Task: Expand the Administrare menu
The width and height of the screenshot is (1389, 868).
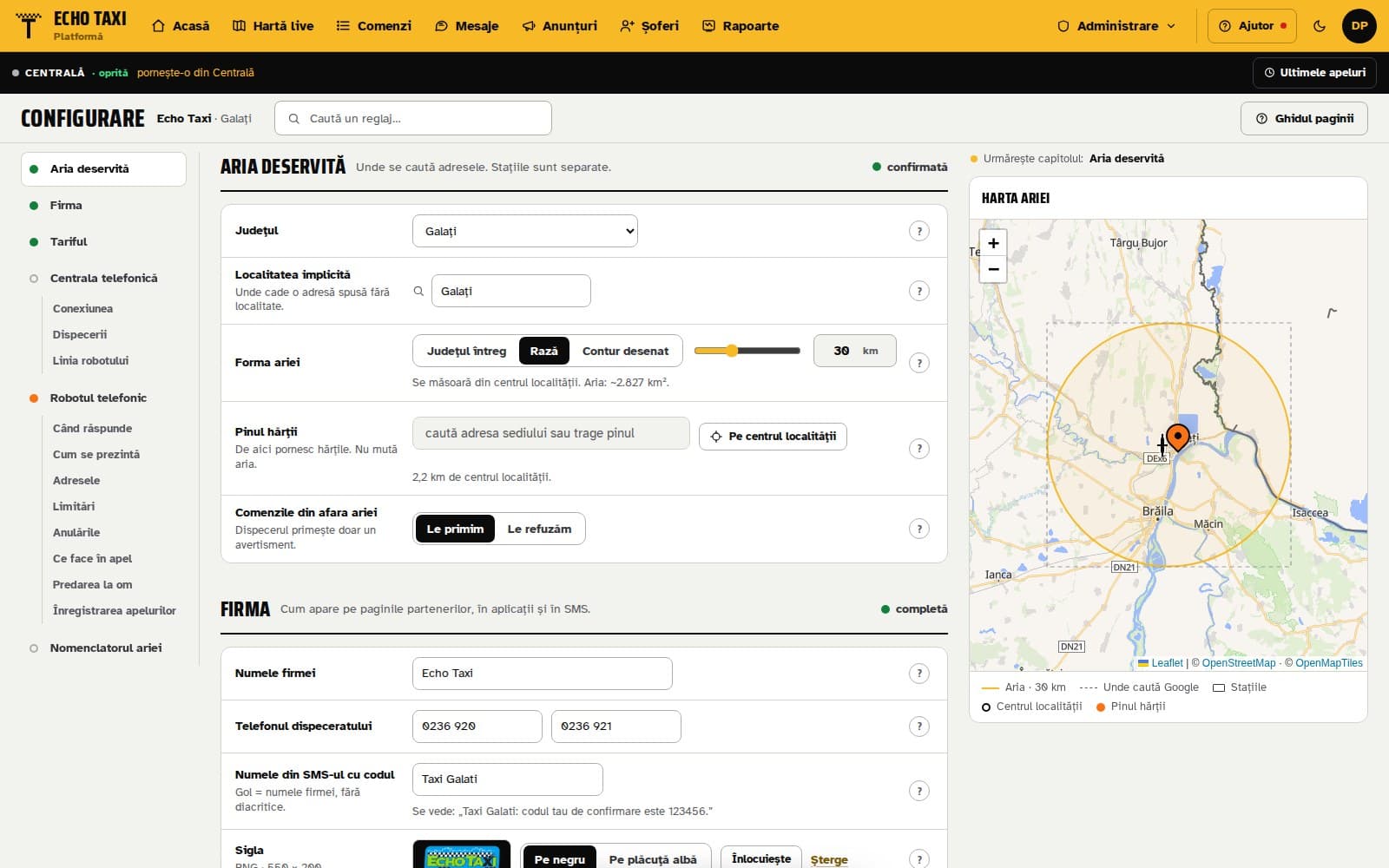Action: pos(1116,26)
